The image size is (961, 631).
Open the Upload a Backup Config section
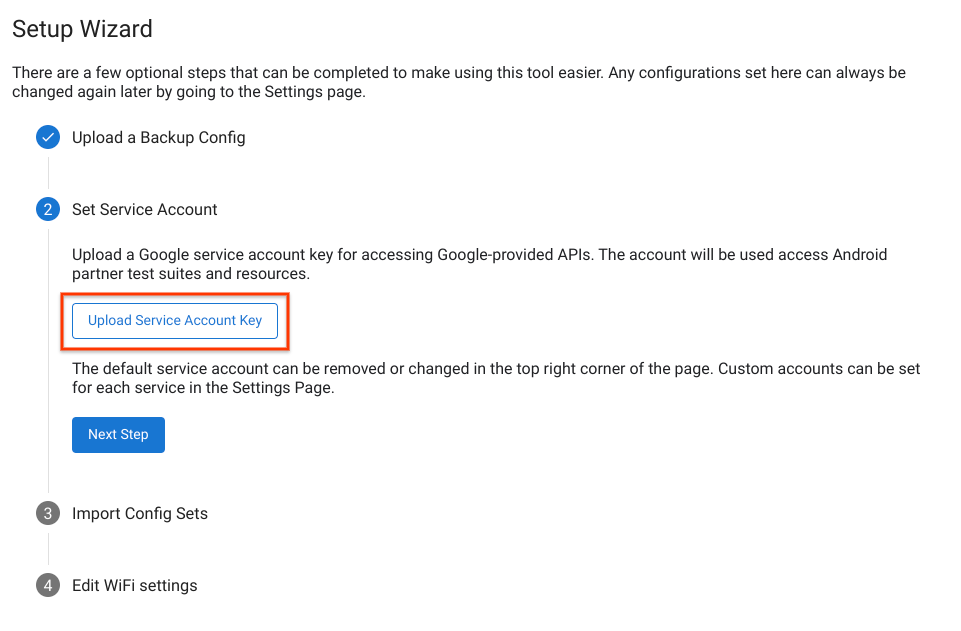coord(158,137)
